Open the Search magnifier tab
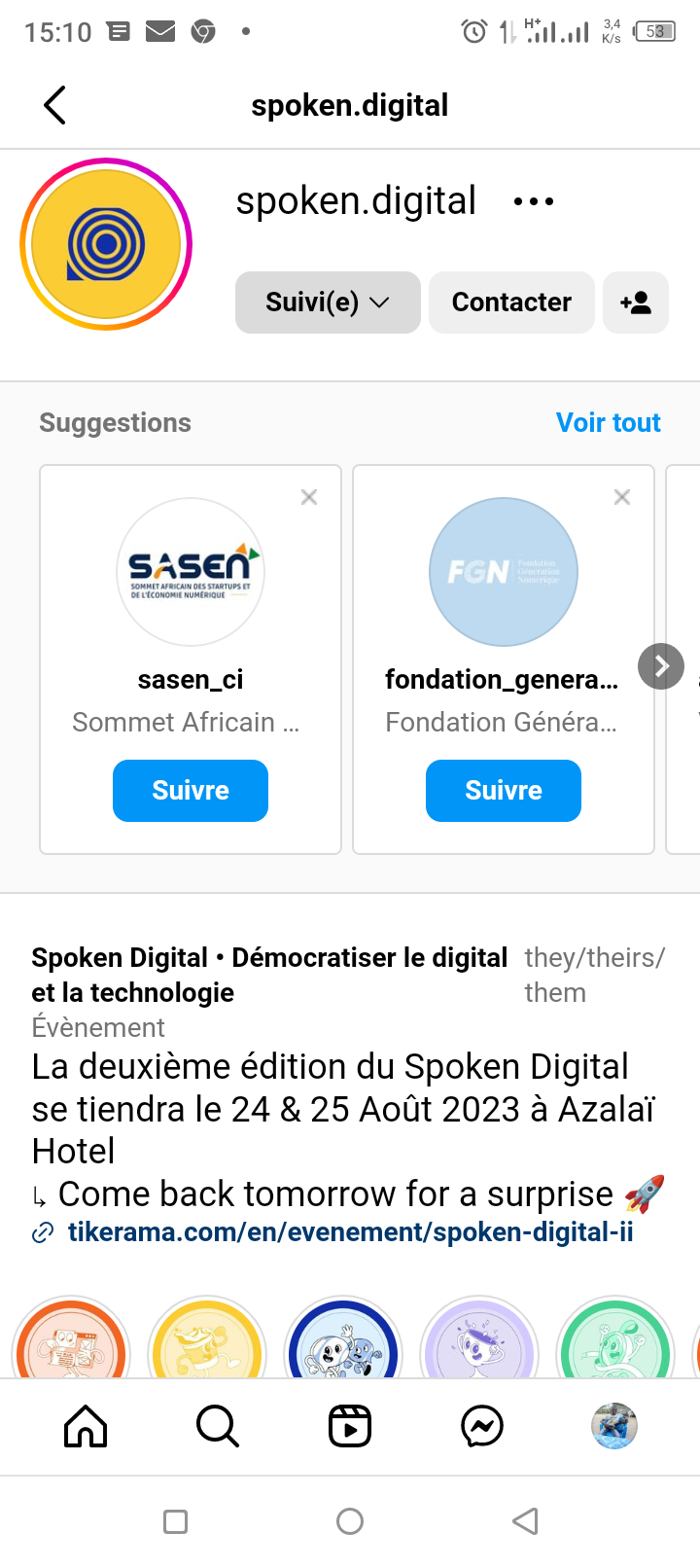The image size is (700, 1568). [x=217, y=1427]
